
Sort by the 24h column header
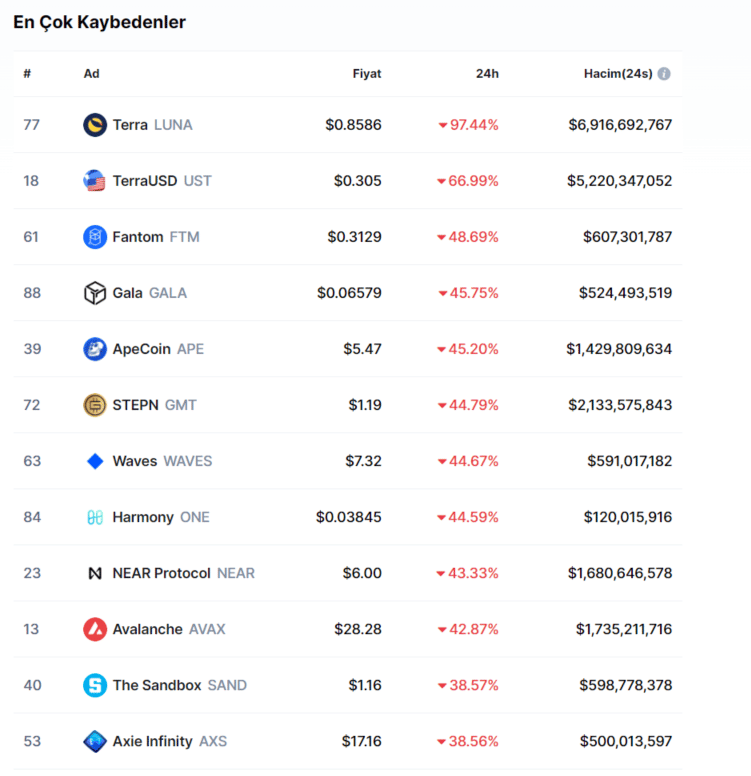pyautogui.click(x=487, y=74)
